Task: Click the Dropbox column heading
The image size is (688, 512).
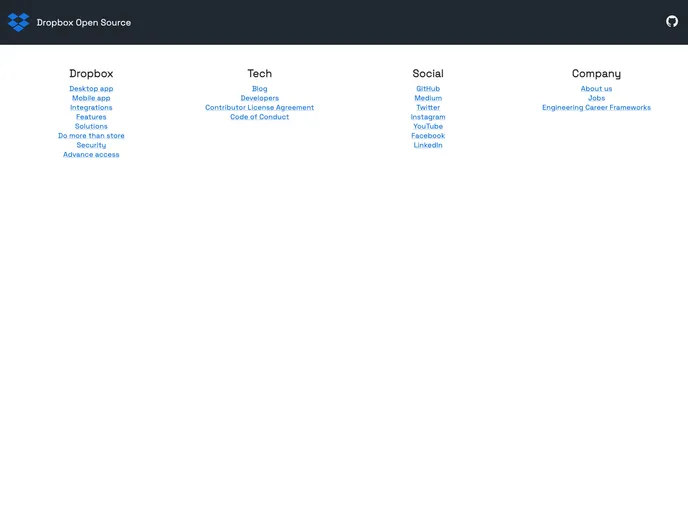Action: (91, 74)
